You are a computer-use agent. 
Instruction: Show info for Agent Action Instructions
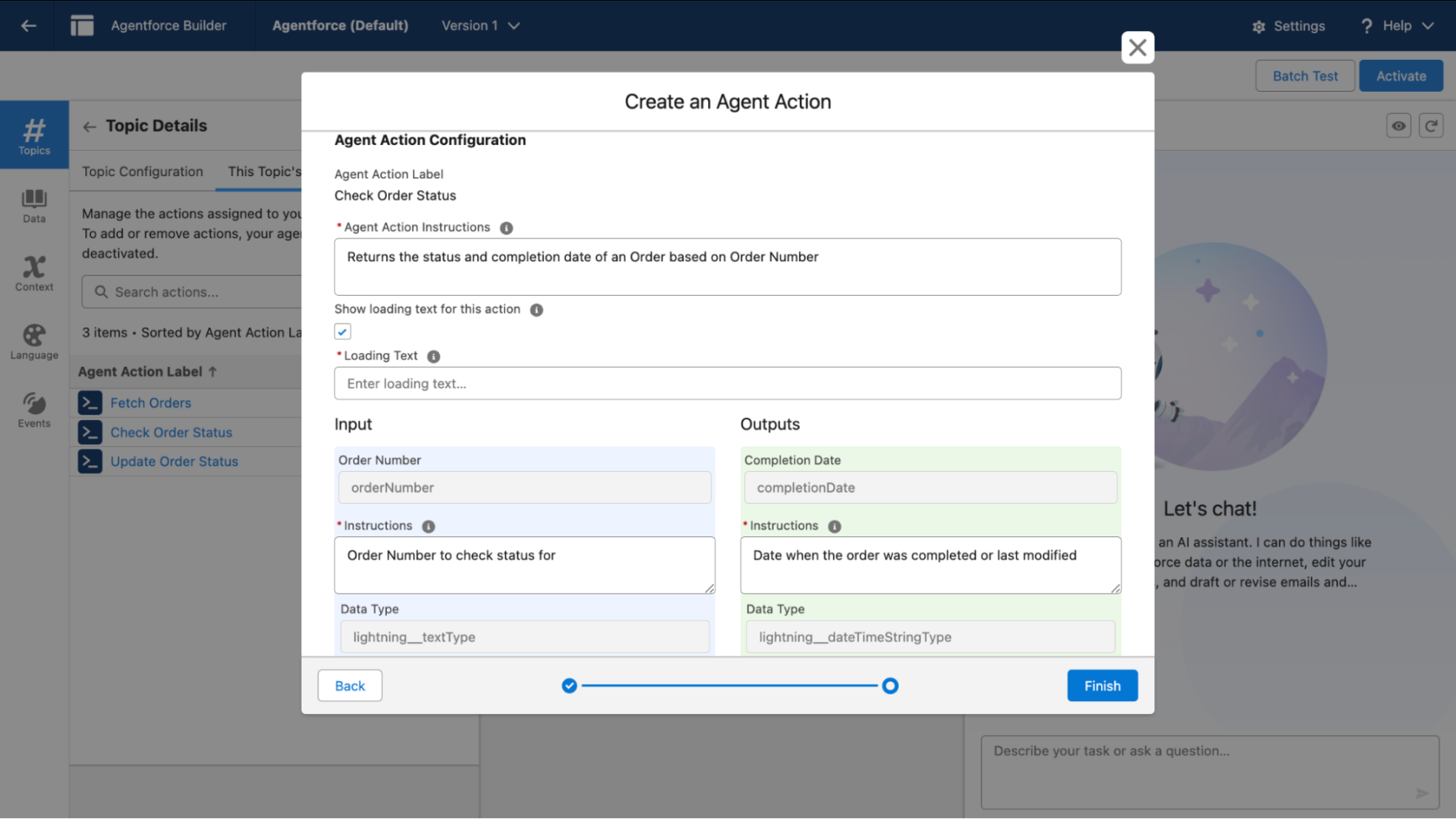click(x=506, y=228)
